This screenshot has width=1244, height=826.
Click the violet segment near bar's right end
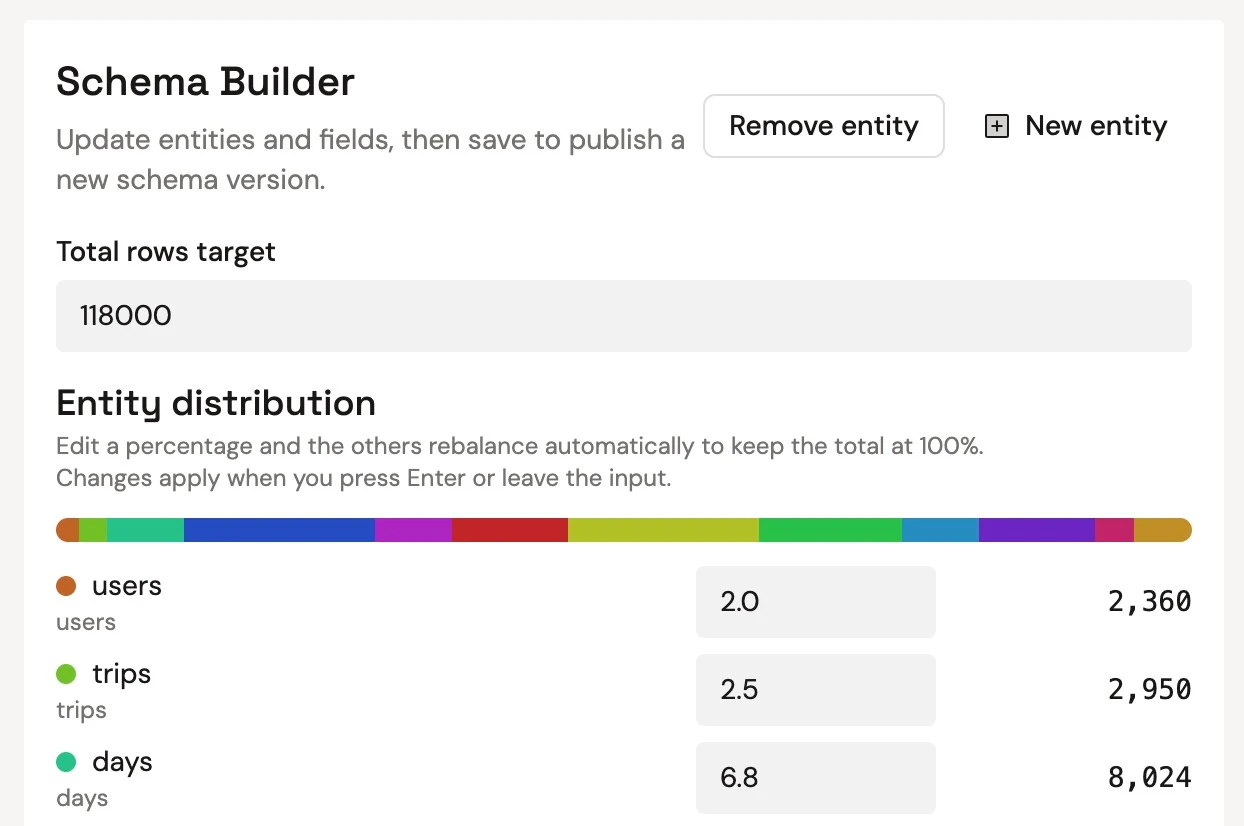1037,530
